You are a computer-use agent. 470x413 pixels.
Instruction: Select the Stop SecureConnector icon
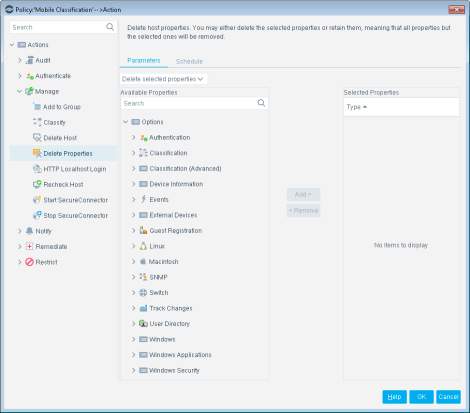pos(37,215)
